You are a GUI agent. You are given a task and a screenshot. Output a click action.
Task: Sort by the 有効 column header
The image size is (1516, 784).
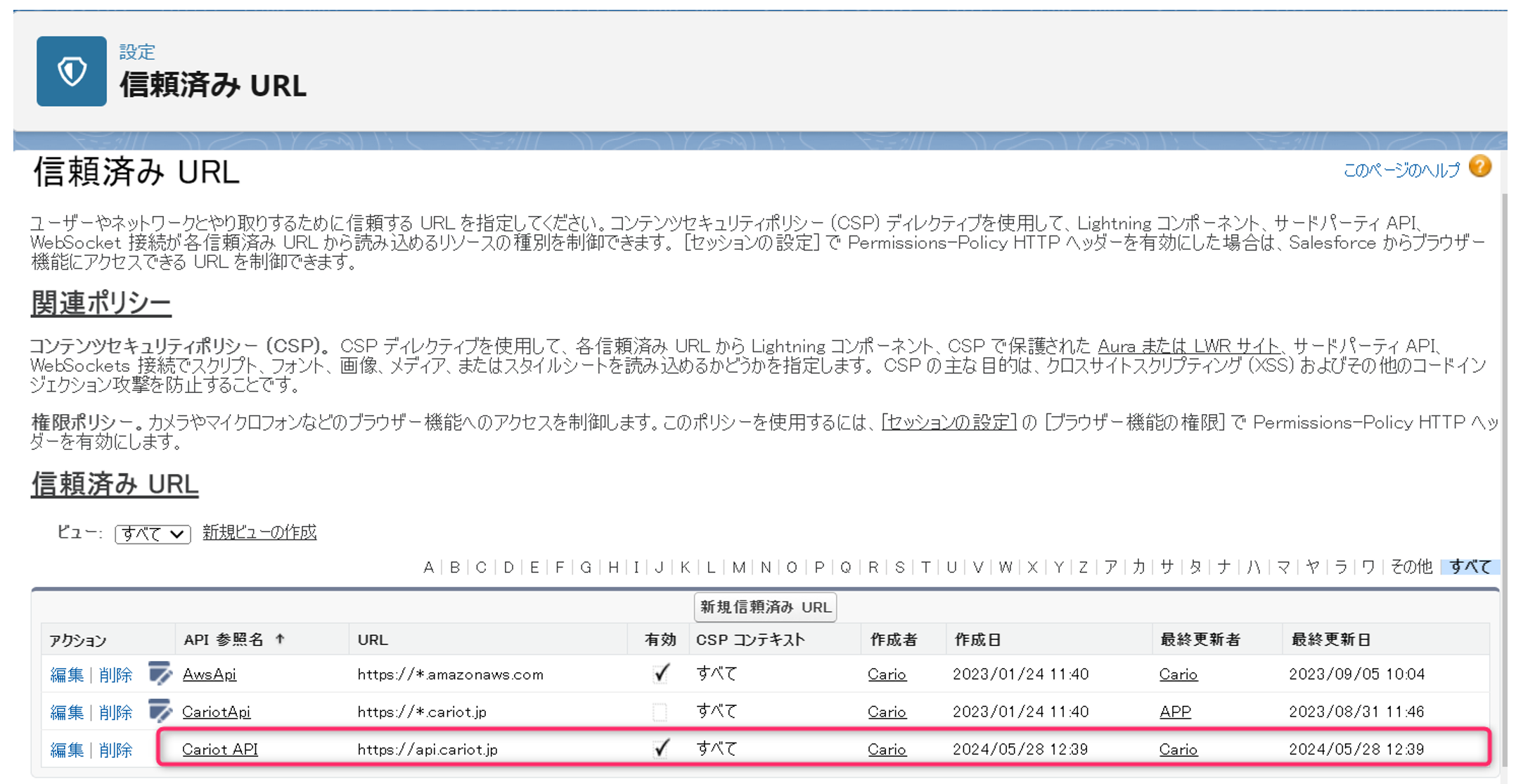[660, 639]
